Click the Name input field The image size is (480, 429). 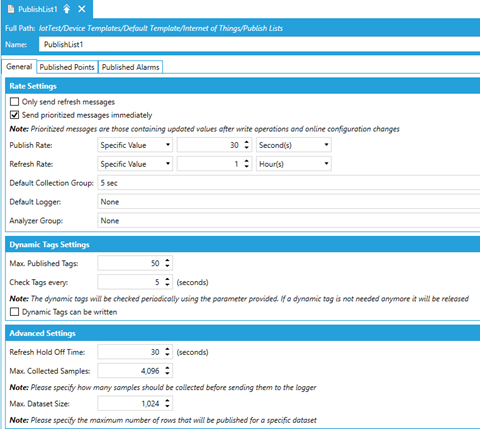click(x=259, y=45)
